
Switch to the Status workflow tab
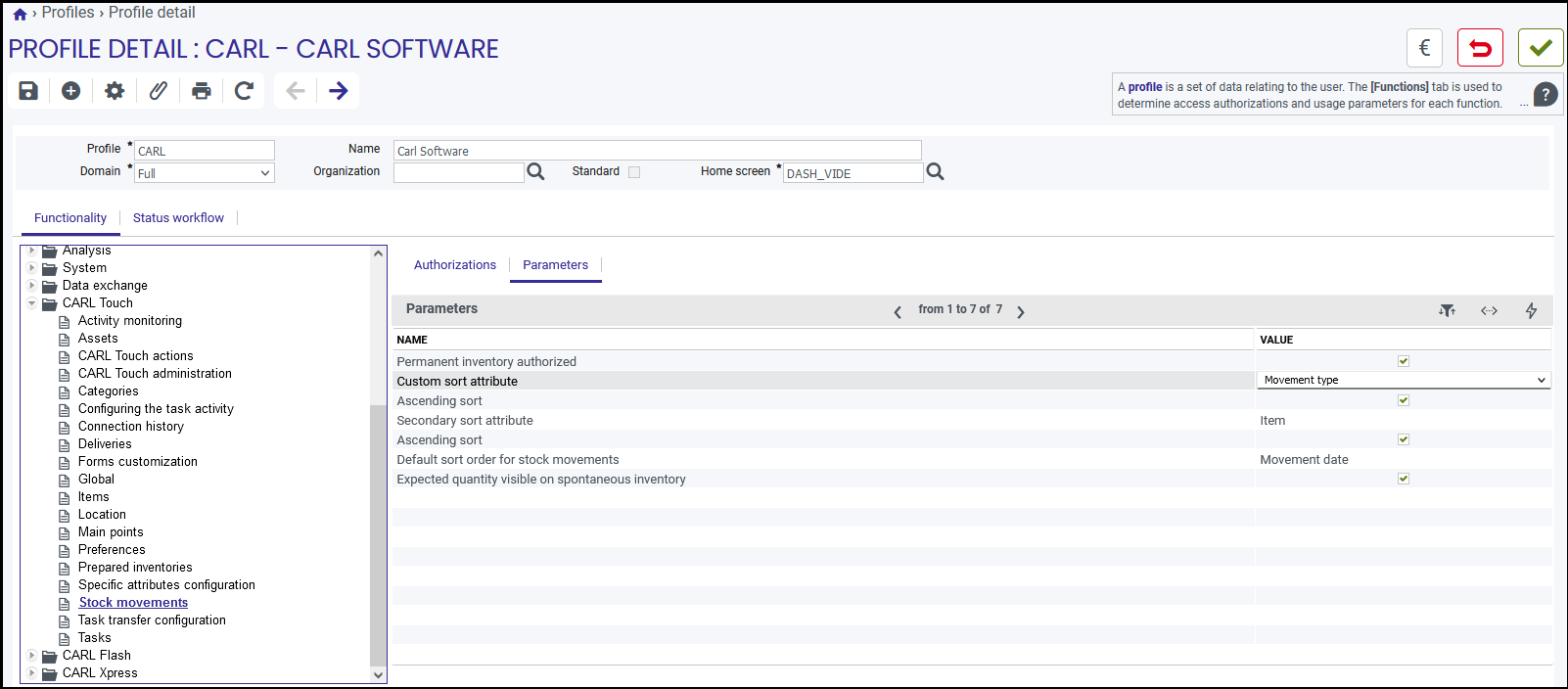[178, 218]
